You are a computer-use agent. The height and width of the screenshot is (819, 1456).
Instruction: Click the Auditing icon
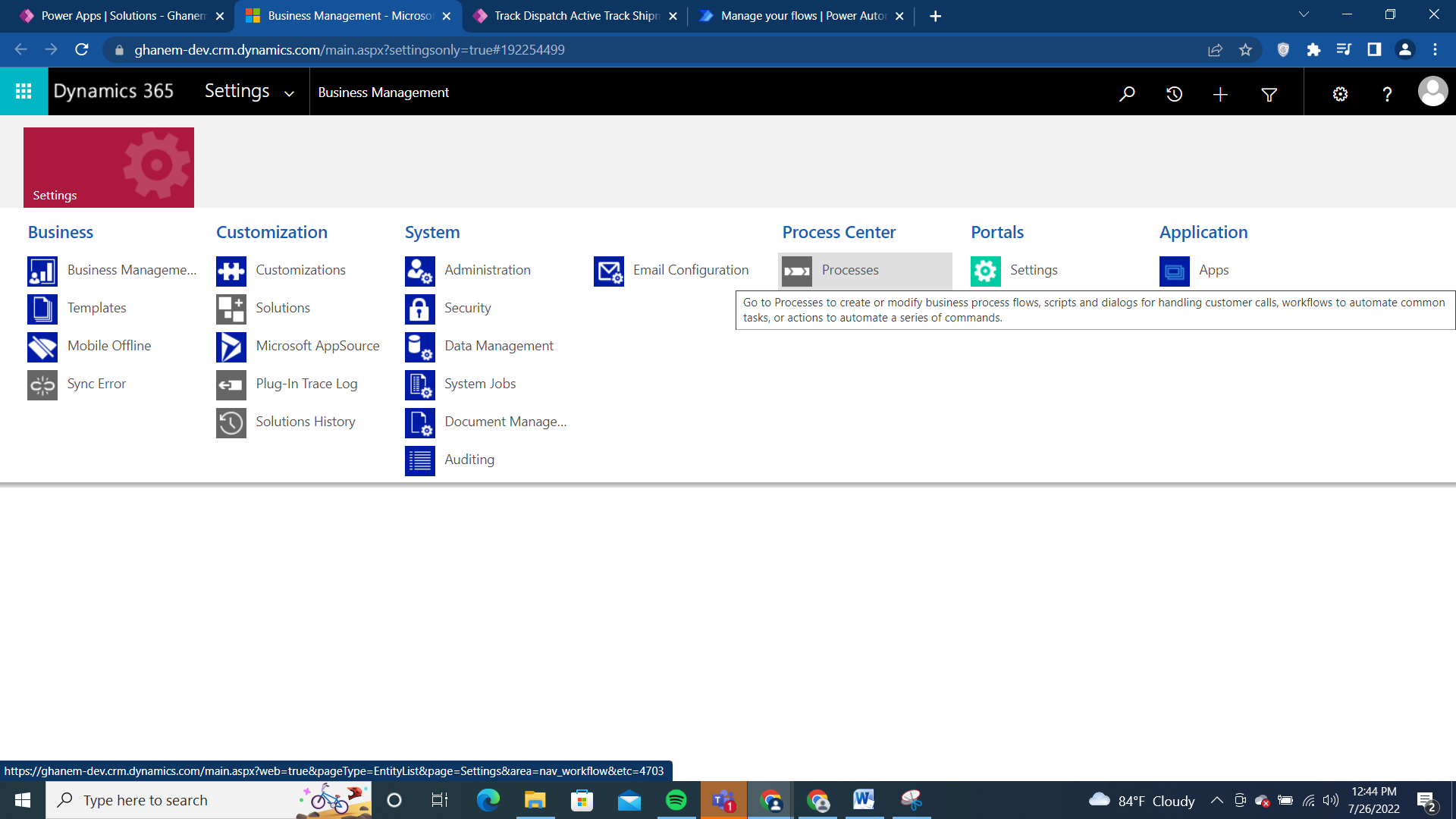click(x=419, y=460)
